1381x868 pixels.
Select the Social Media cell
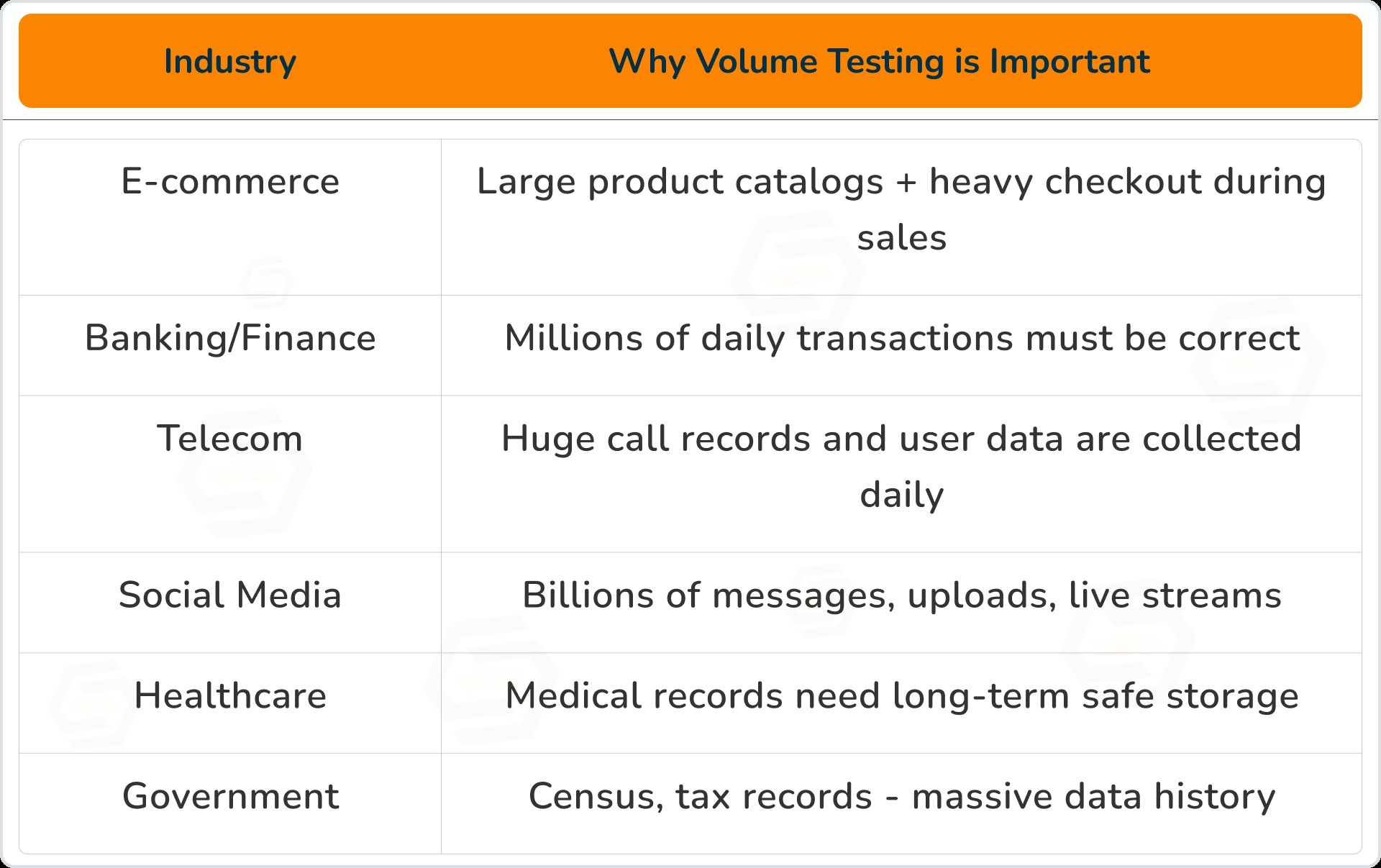coord(229,595)
